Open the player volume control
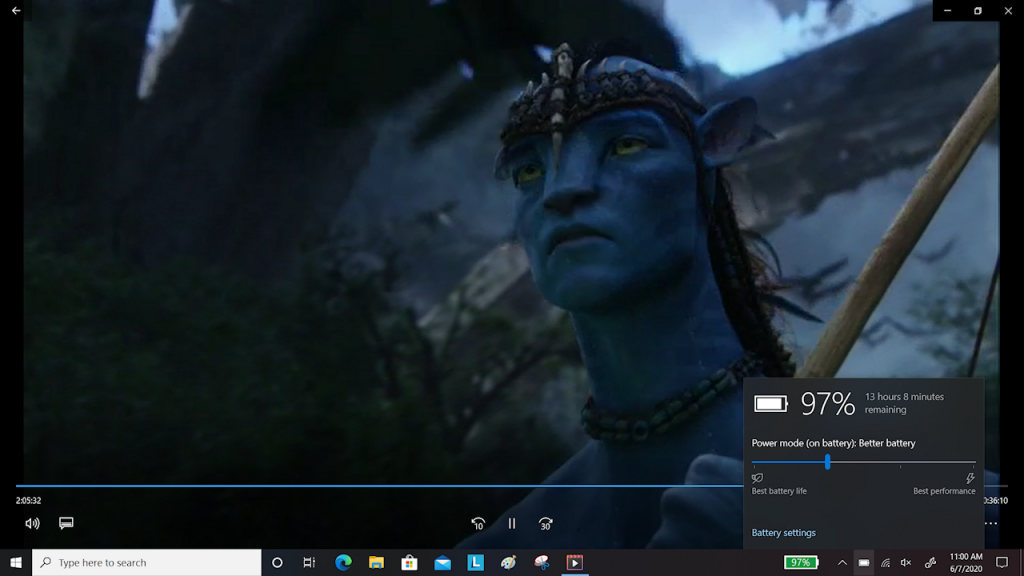This screenshot has width=1024, height=576. click(x=32, y=523)
